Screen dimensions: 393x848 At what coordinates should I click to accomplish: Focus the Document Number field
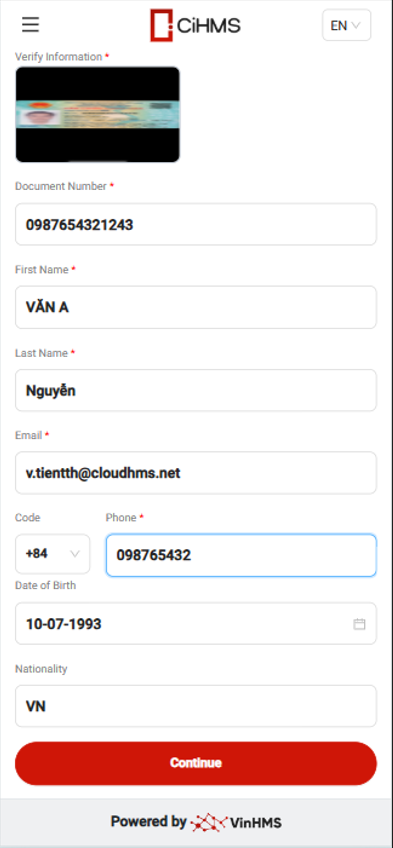(196, 224)
